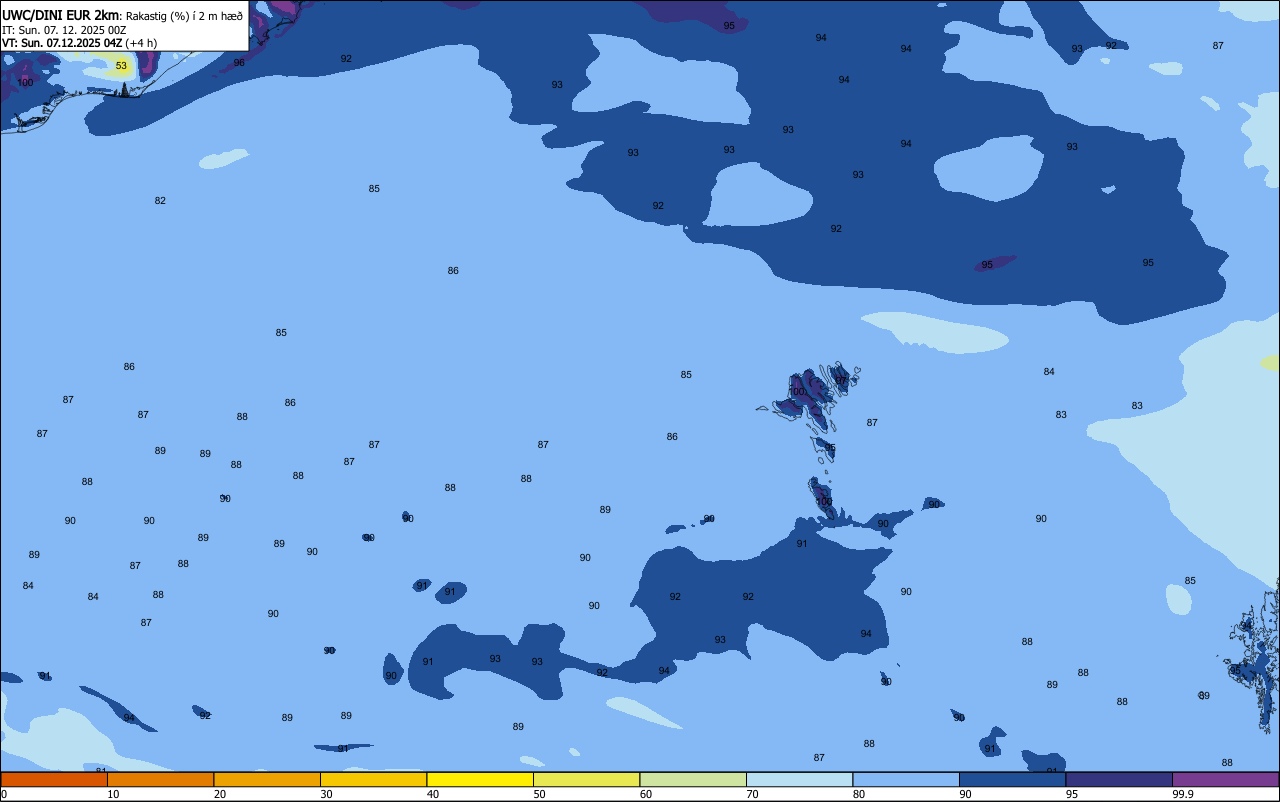The image size is (1280, 802).
Task: Click the 'VT: Sun. 07.12.2025 04Z' valid time
Action: tap(62, 43)
